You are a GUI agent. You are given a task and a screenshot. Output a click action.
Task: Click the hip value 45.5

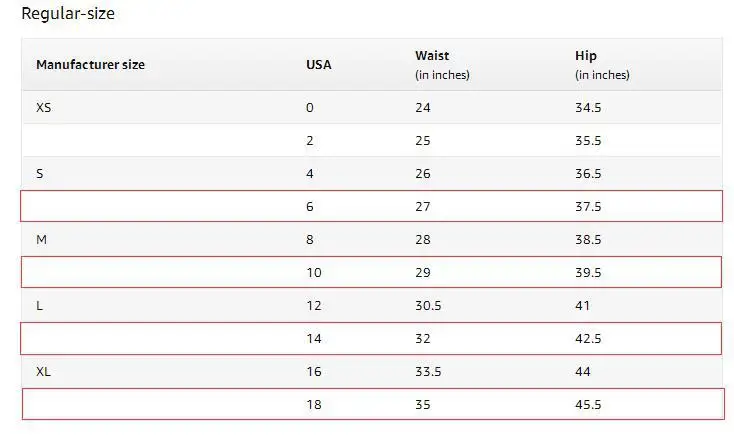588,405
